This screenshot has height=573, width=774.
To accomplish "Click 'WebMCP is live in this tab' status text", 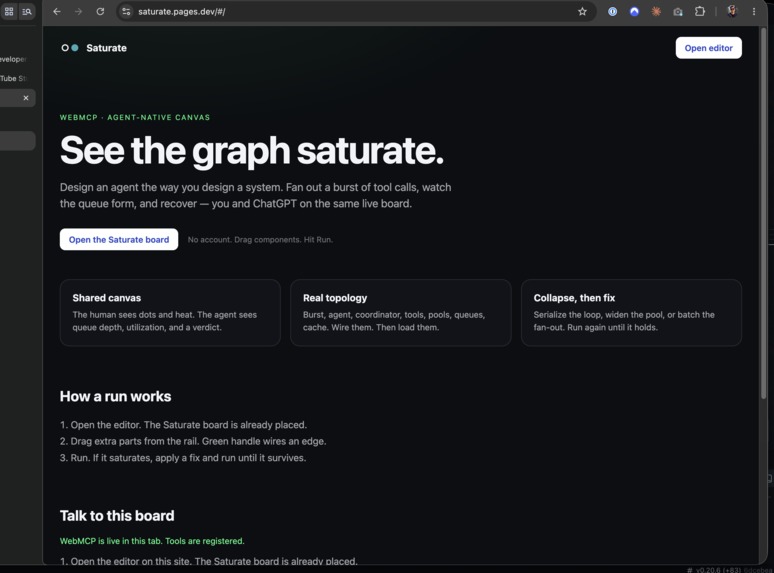I will (x=152, y=541).
